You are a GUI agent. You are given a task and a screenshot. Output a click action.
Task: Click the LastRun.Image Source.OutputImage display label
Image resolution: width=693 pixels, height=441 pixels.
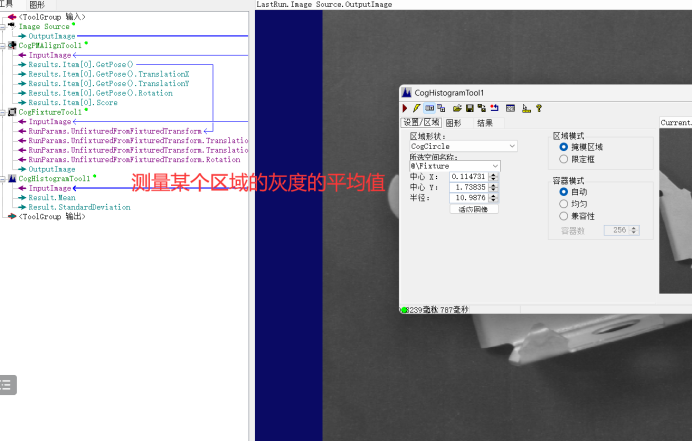pyautogui.click(x=324, y=4)
